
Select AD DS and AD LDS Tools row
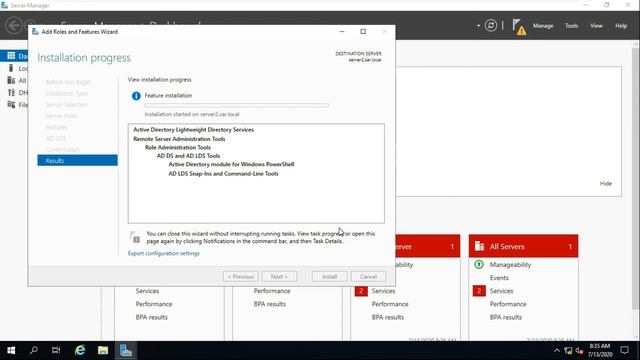188,156
